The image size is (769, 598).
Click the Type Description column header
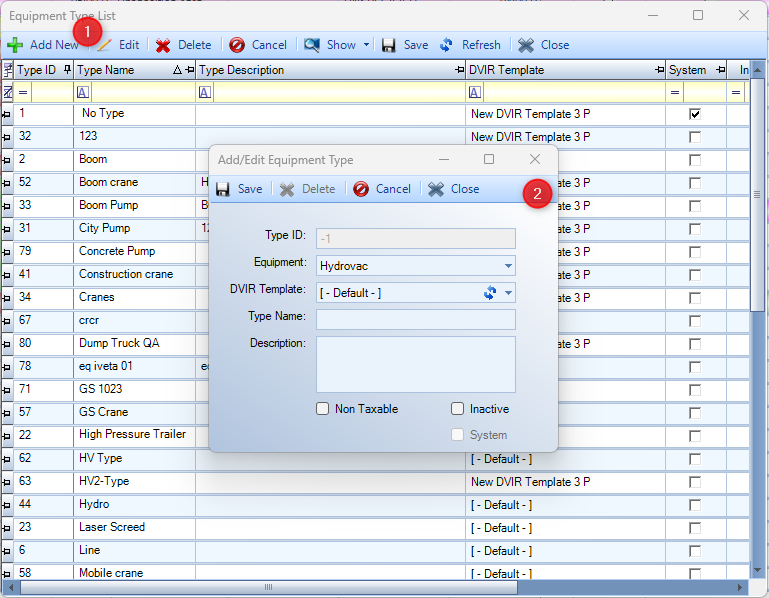point(241,70)
